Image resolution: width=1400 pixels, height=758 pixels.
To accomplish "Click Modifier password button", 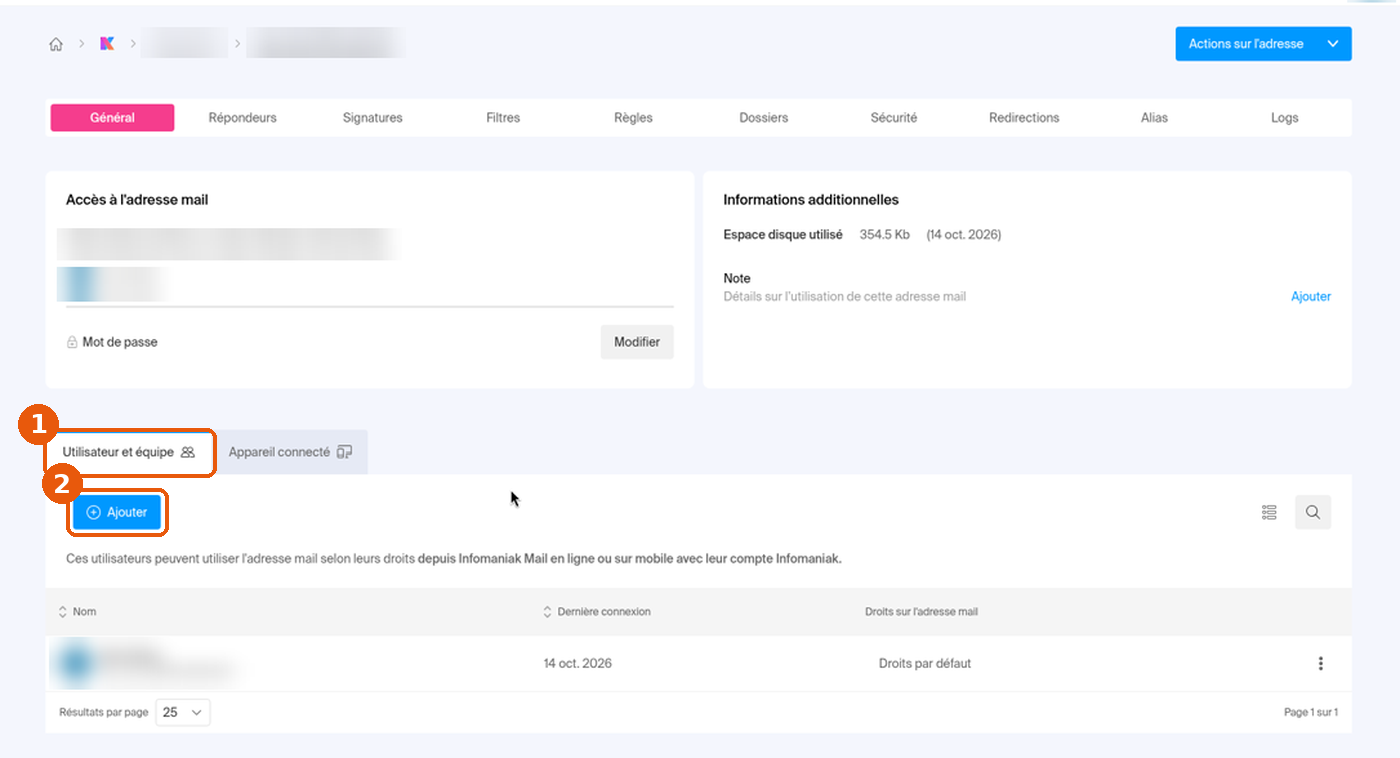I will point(637,342).
